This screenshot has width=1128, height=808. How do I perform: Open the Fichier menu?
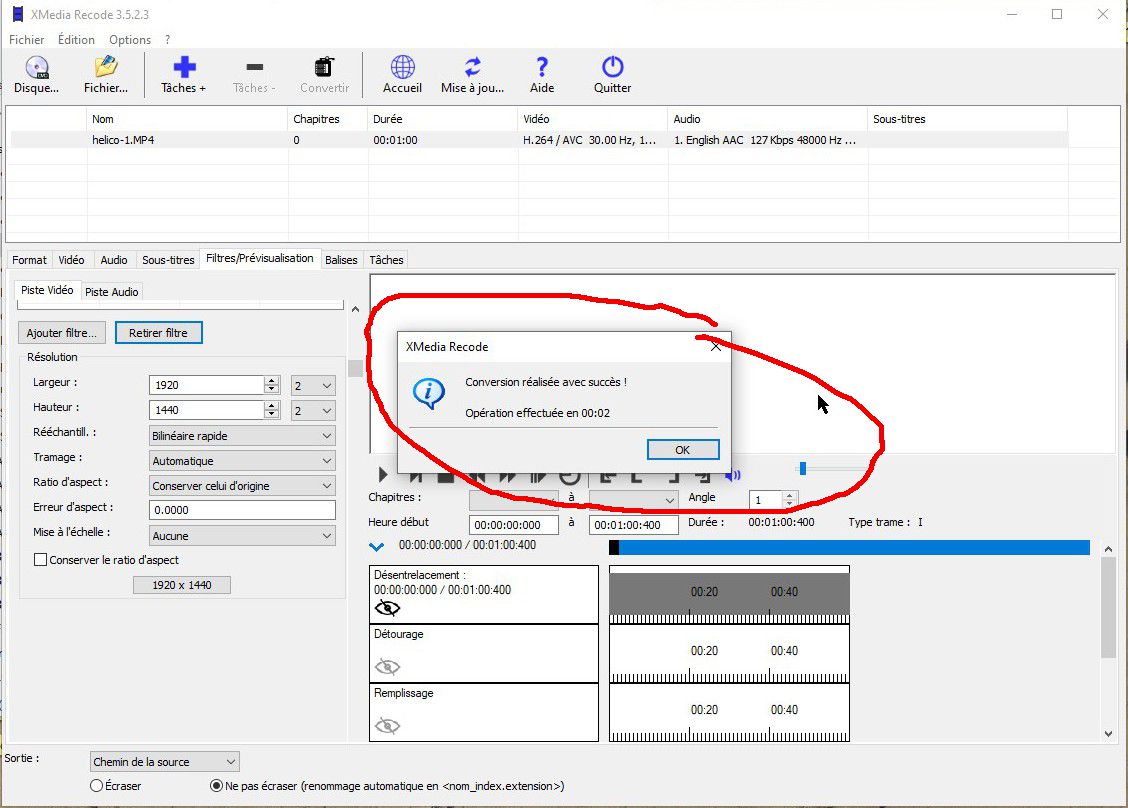[x=26, y=40]
